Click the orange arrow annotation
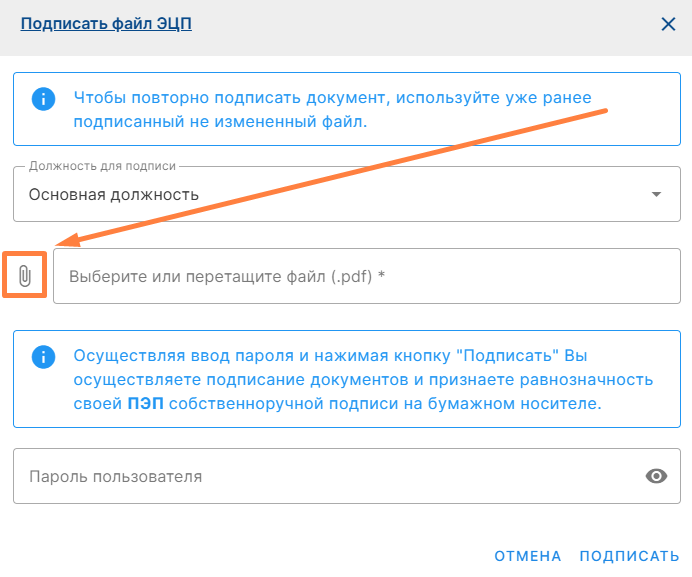The image size is (692, 577). click(330, 177)
